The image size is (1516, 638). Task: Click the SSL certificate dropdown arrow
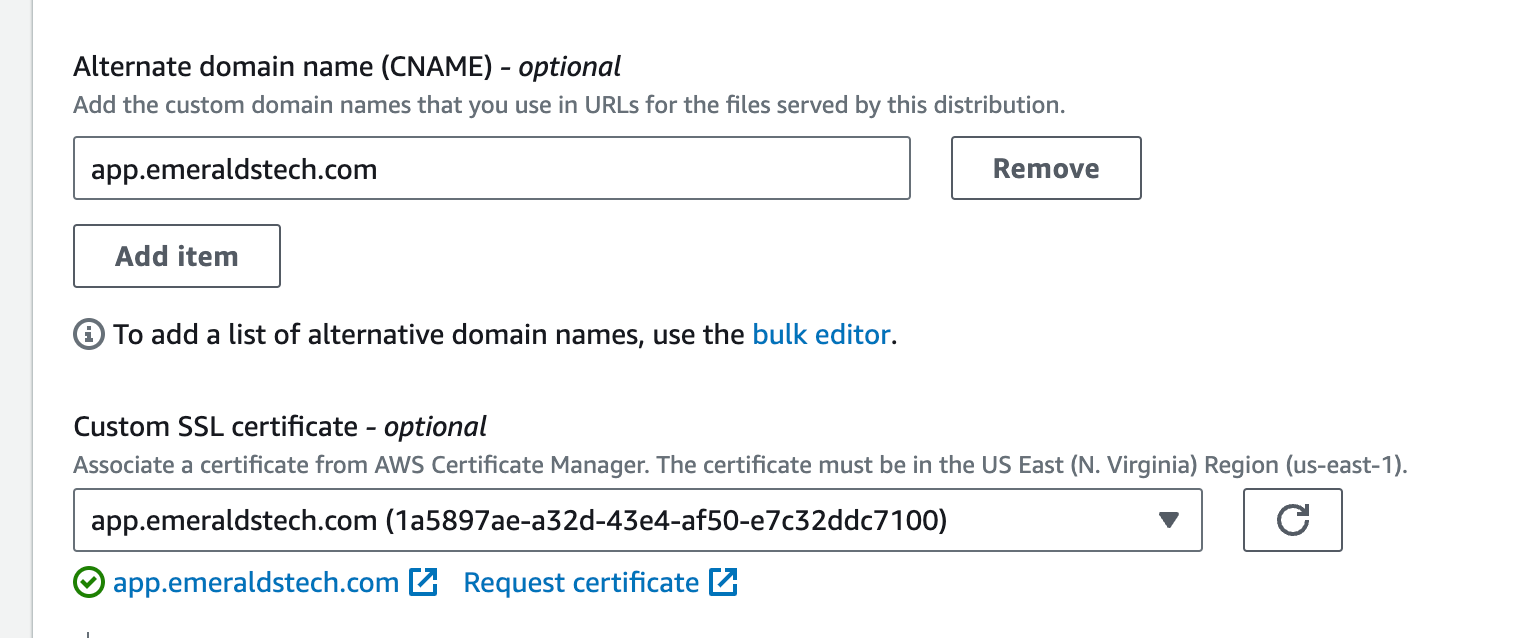click(1168, 520)
